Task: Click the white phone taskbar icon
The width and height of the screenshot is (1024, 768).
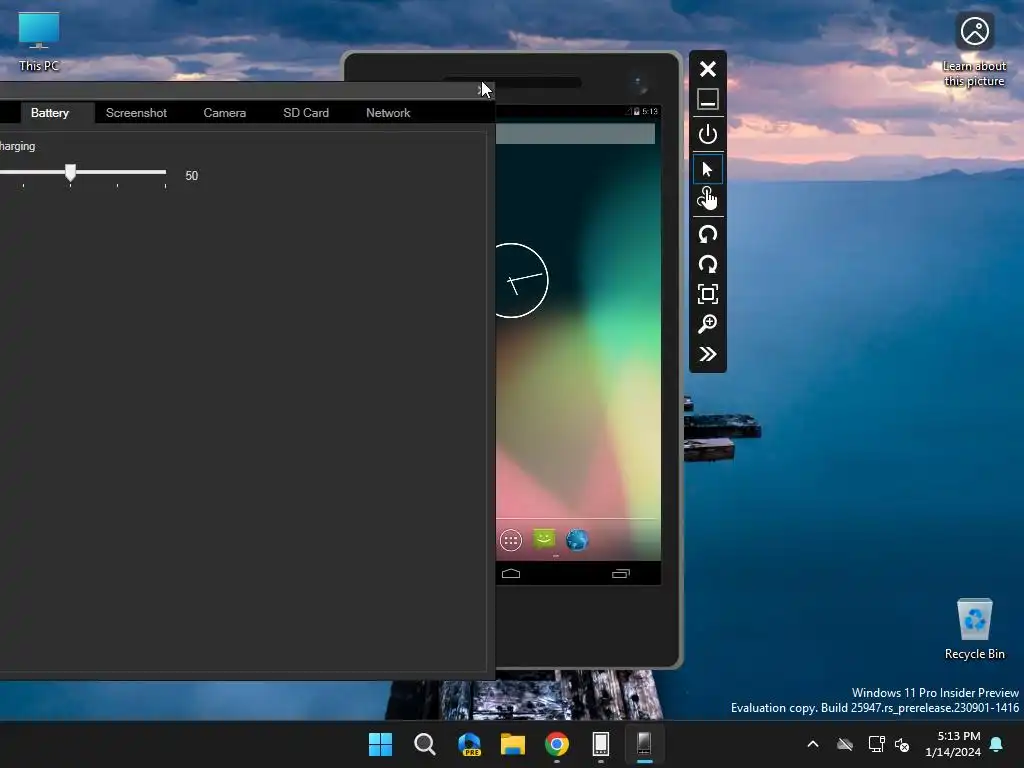Action: (601, 744)
